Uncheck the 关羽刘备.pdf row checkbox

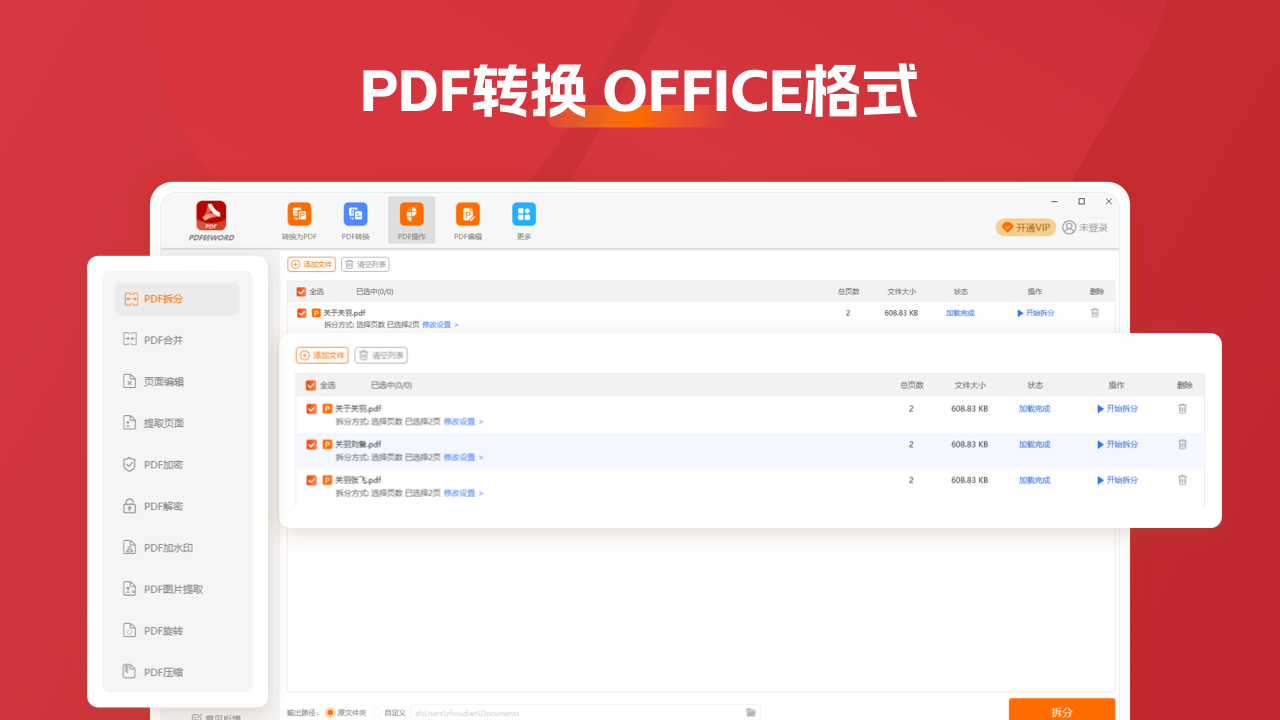click(310, 444)
